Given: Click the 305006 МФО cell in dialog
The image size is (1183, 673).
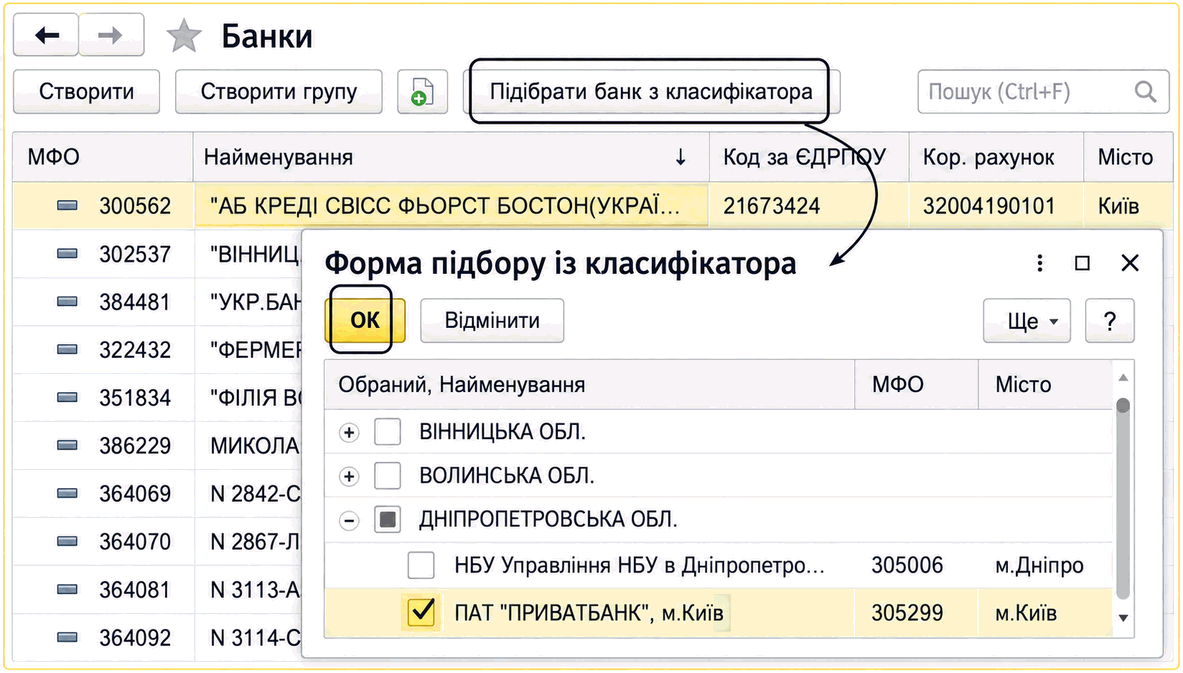Looking at the screenshot, I should coord(917,564).
